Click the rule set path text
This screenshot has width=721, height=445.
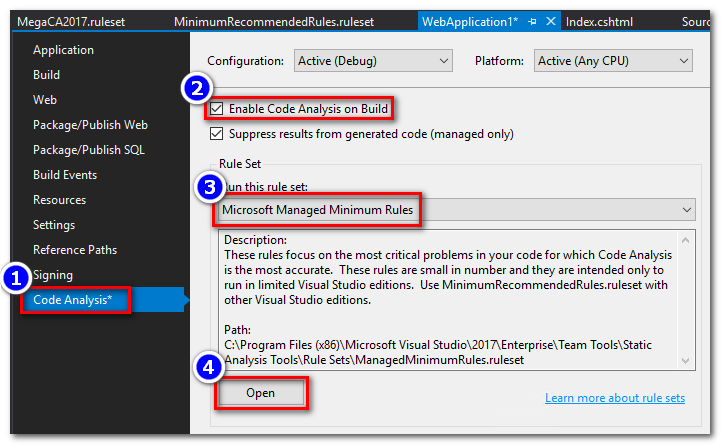click(x=438, y=352)
